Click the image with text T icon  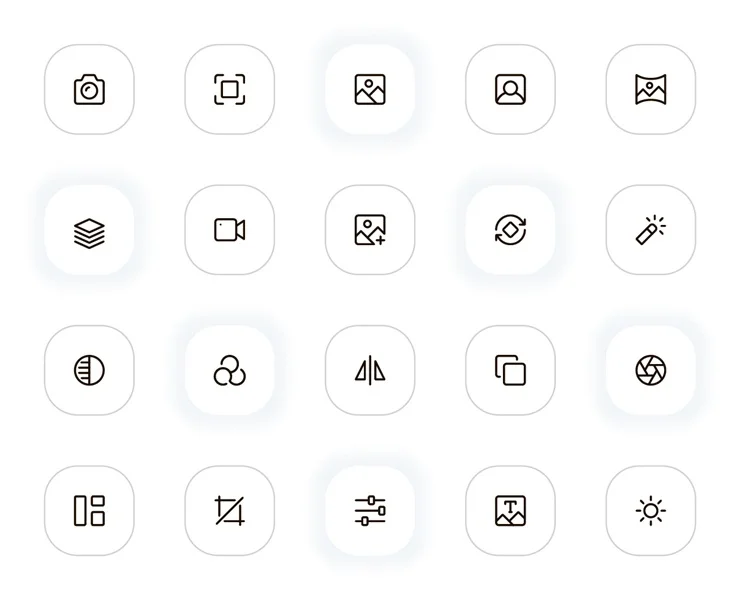[x=510, y=510]
